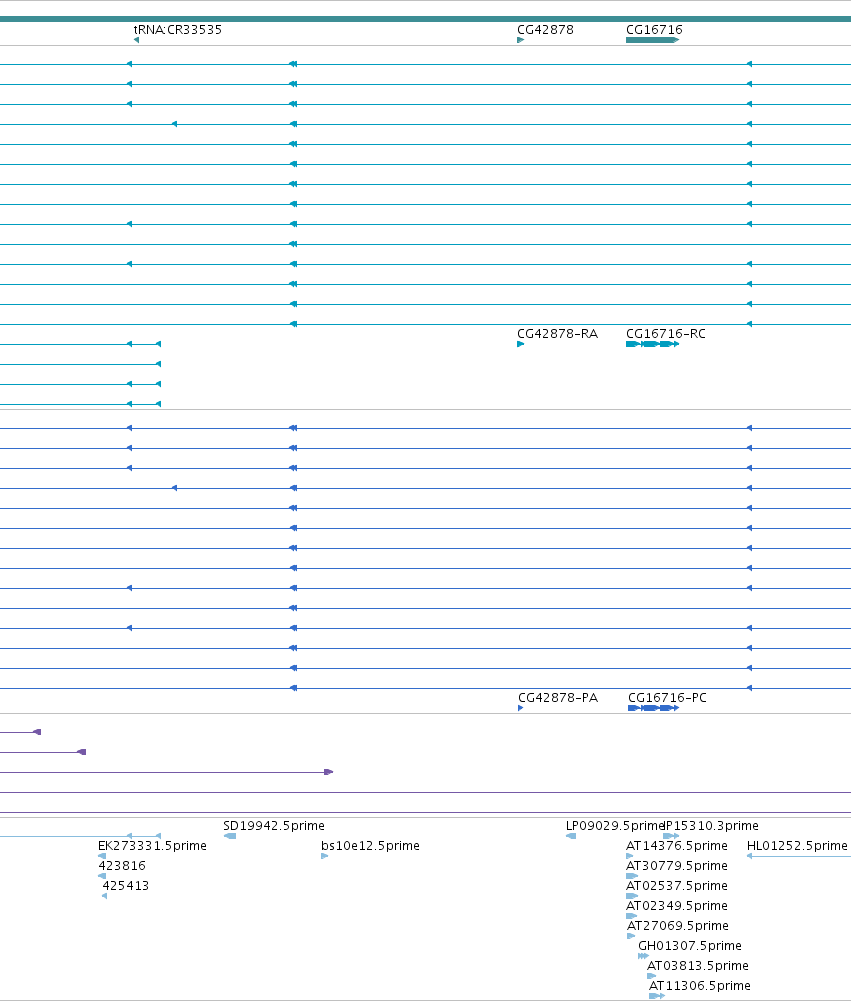Click the HL01252.5prime label
Screen dimensions: 851x1001
797,846
